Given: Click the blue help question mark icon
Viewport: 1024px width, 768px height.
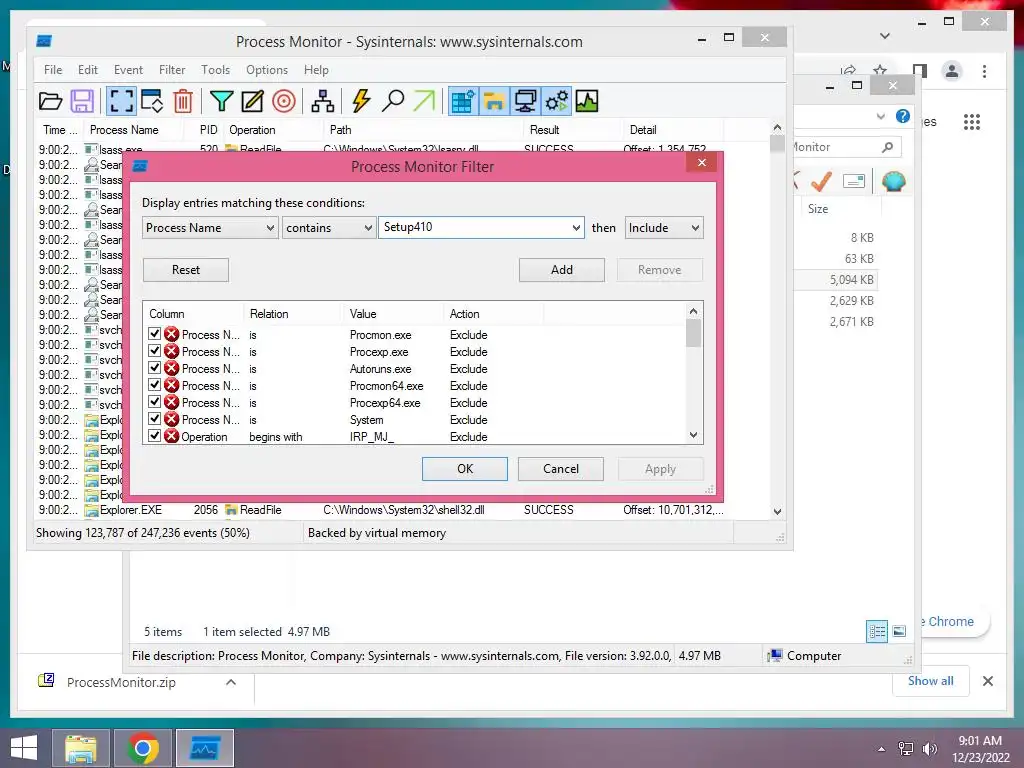Looking at the screenshot, I should (903, 116).
